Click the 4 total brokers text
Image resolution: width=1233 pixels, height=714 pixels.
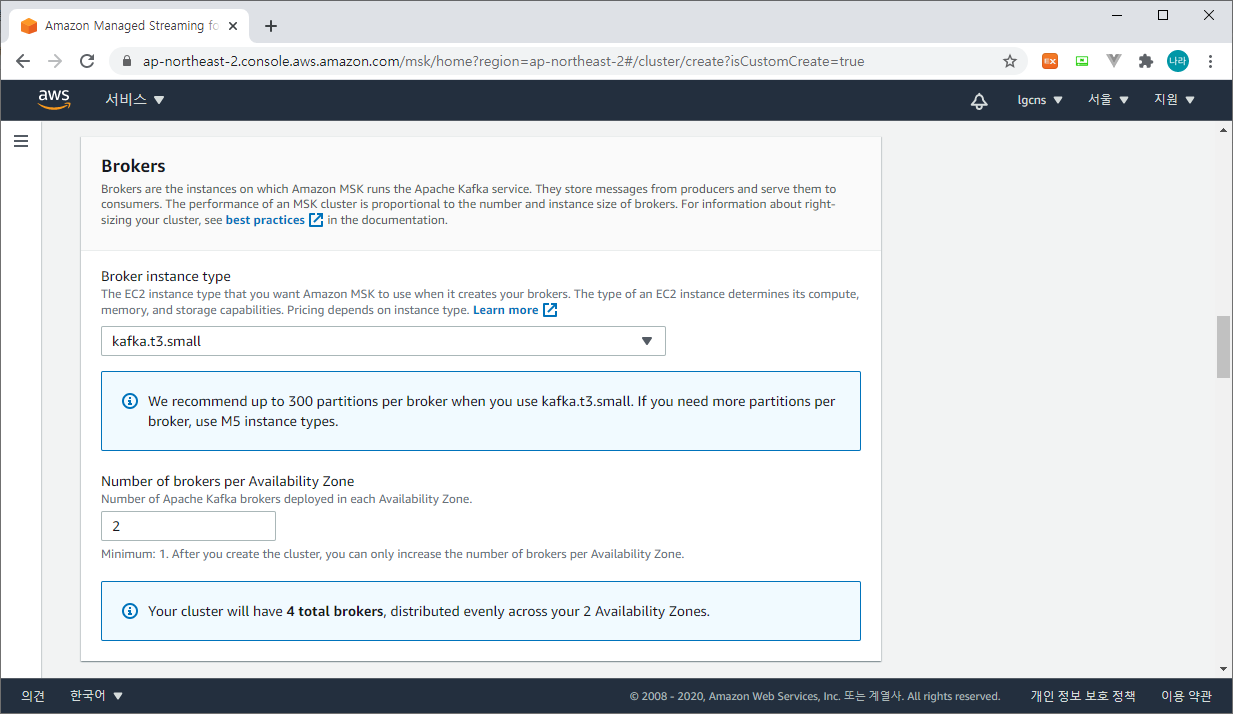click(335, 611)
